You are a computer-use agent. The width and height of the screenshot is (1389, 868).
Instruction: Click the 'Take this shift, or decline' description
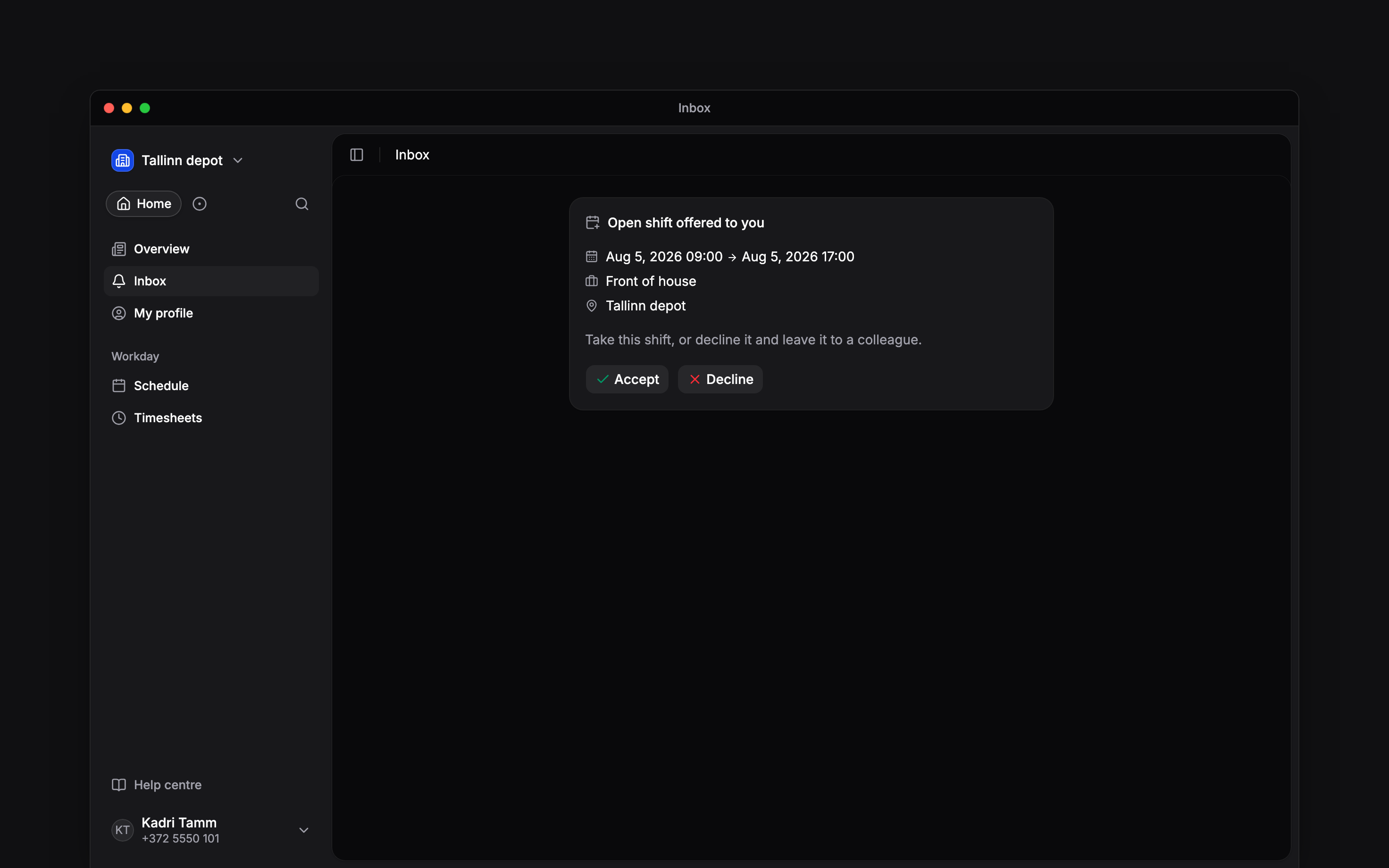coord(753,340)
